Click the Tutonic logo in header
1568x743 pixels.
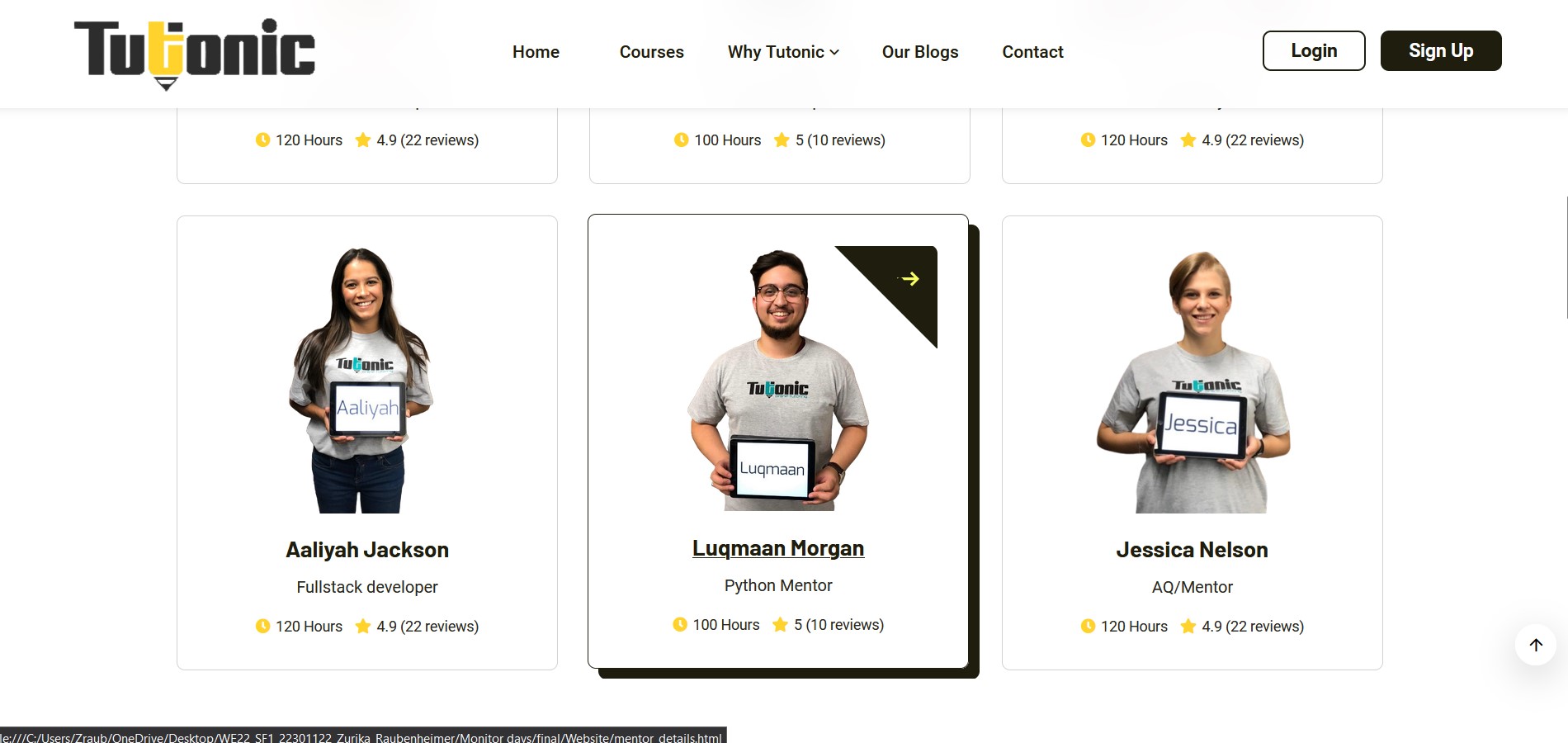(194, 53)
